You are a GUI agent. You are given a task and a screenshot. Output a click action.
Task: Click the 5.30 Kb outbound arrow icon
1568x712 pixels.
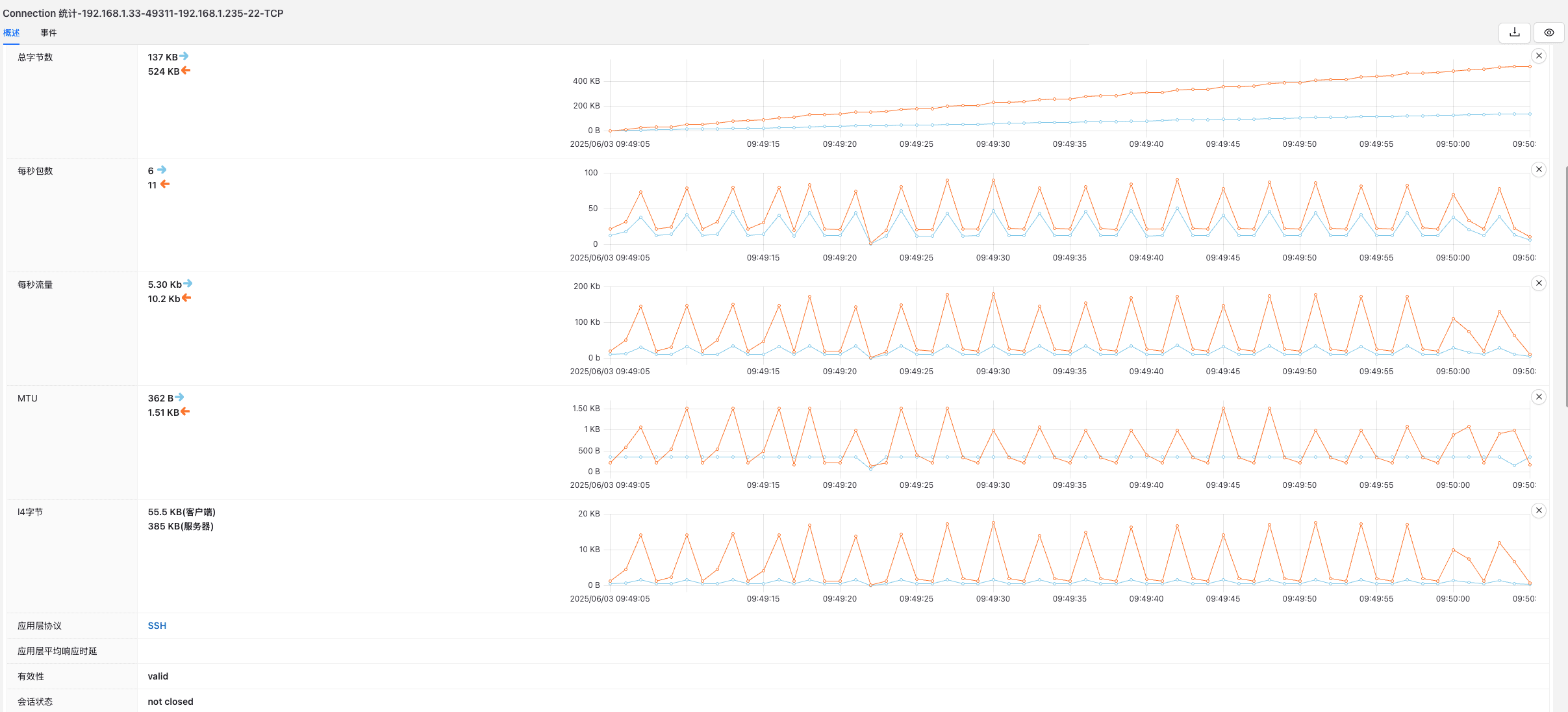[x=188, y=283]
